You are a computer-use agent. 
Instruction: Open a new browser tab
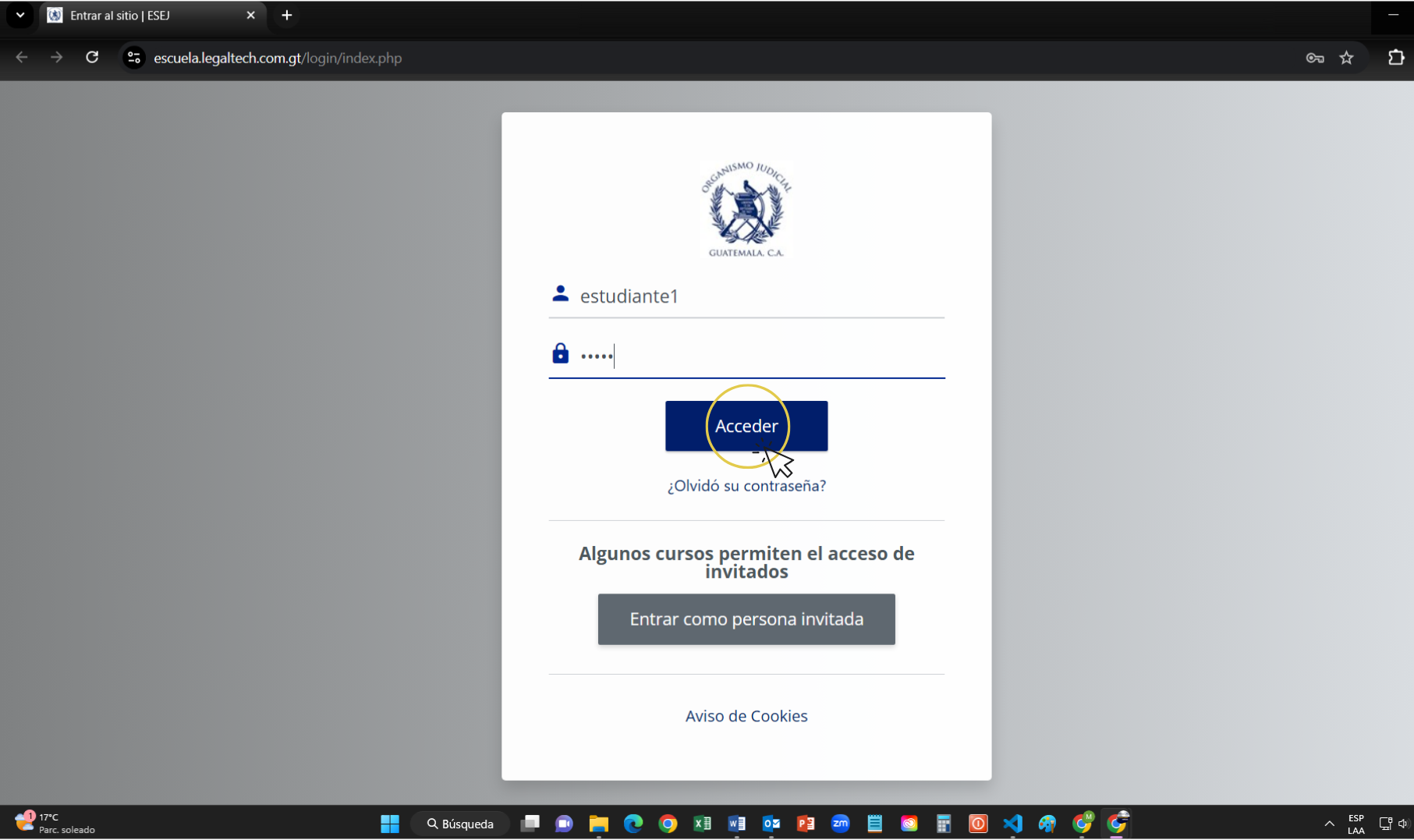(x=286, y=15)
